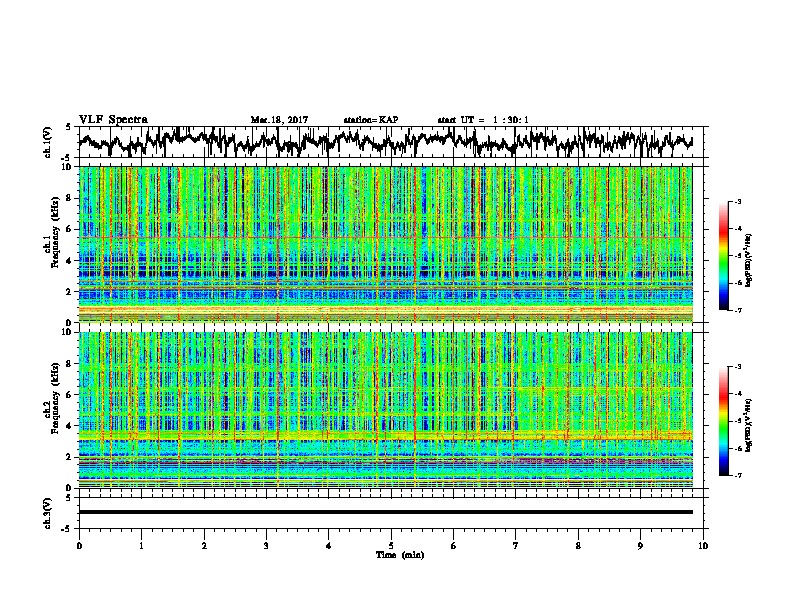Click the 'Time (min)' axis label
The width and height of the screenshot is (792, 612).
tap(400, 555)
